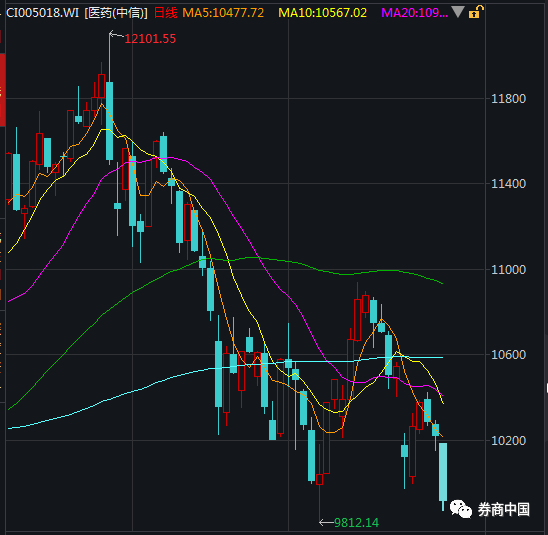Click the 医药(中信) index name
This screenshot has height=535, width=548.
116,13
